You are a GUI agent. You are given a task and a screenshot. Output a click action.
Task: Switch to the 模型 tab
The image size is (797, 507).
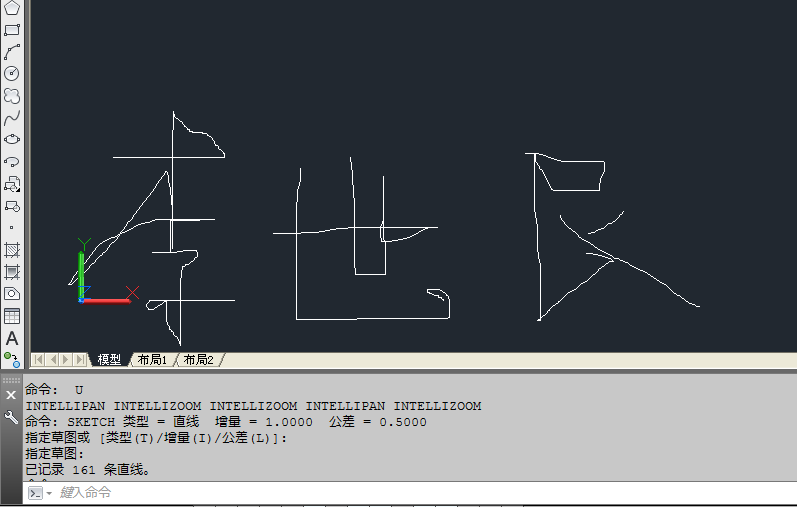point(109,360)
